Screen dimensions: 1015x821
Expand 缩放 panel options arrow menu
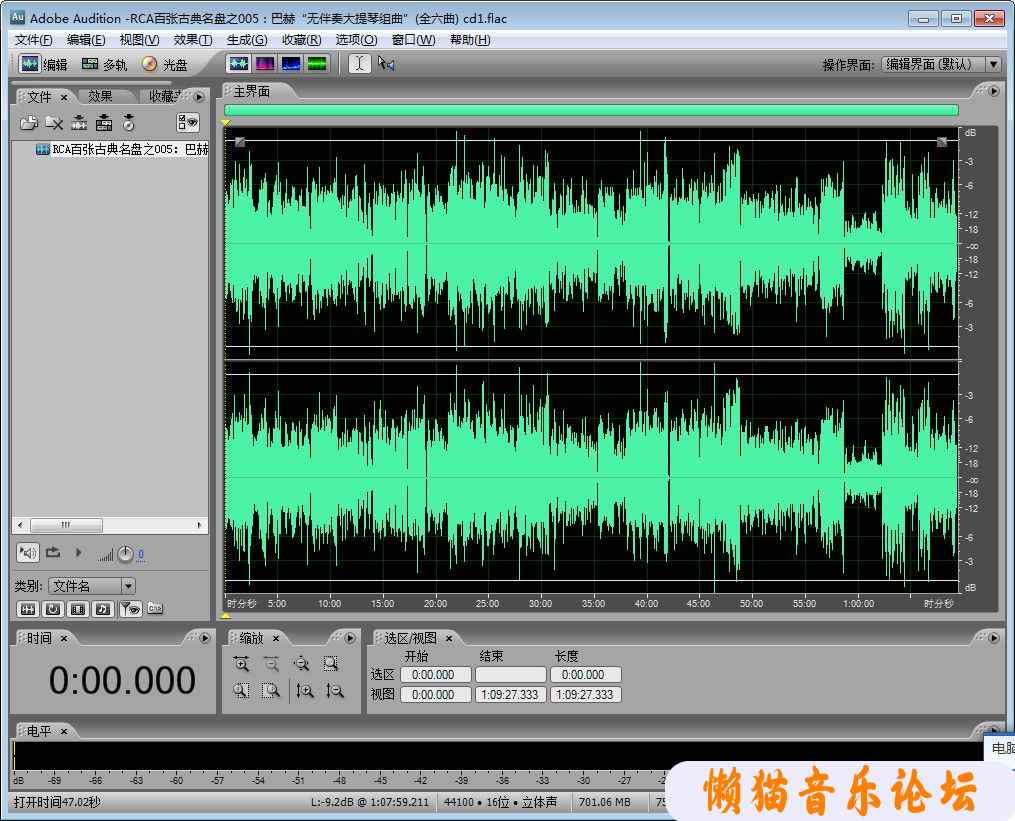350,638
